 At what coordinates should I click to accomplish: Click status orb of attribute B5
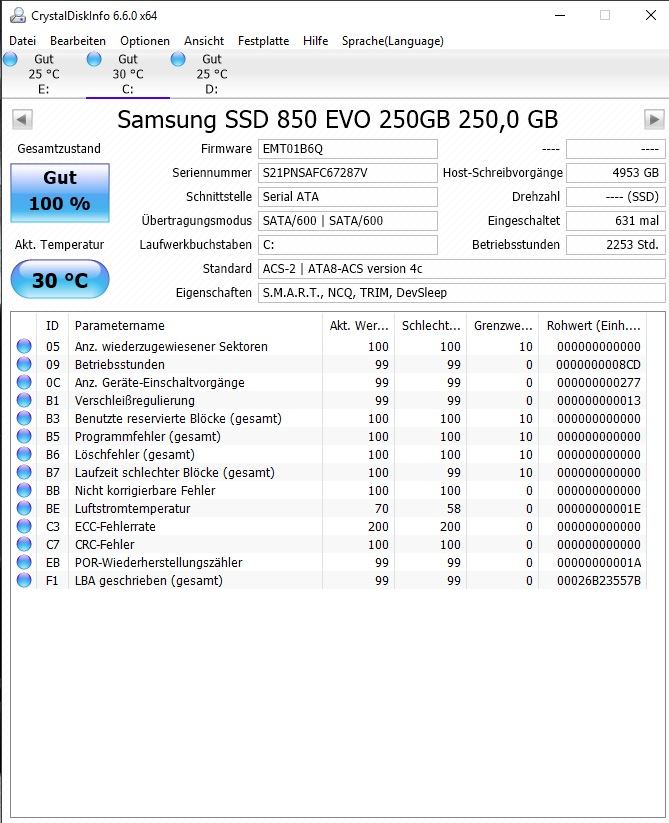(x=24, y=436)
